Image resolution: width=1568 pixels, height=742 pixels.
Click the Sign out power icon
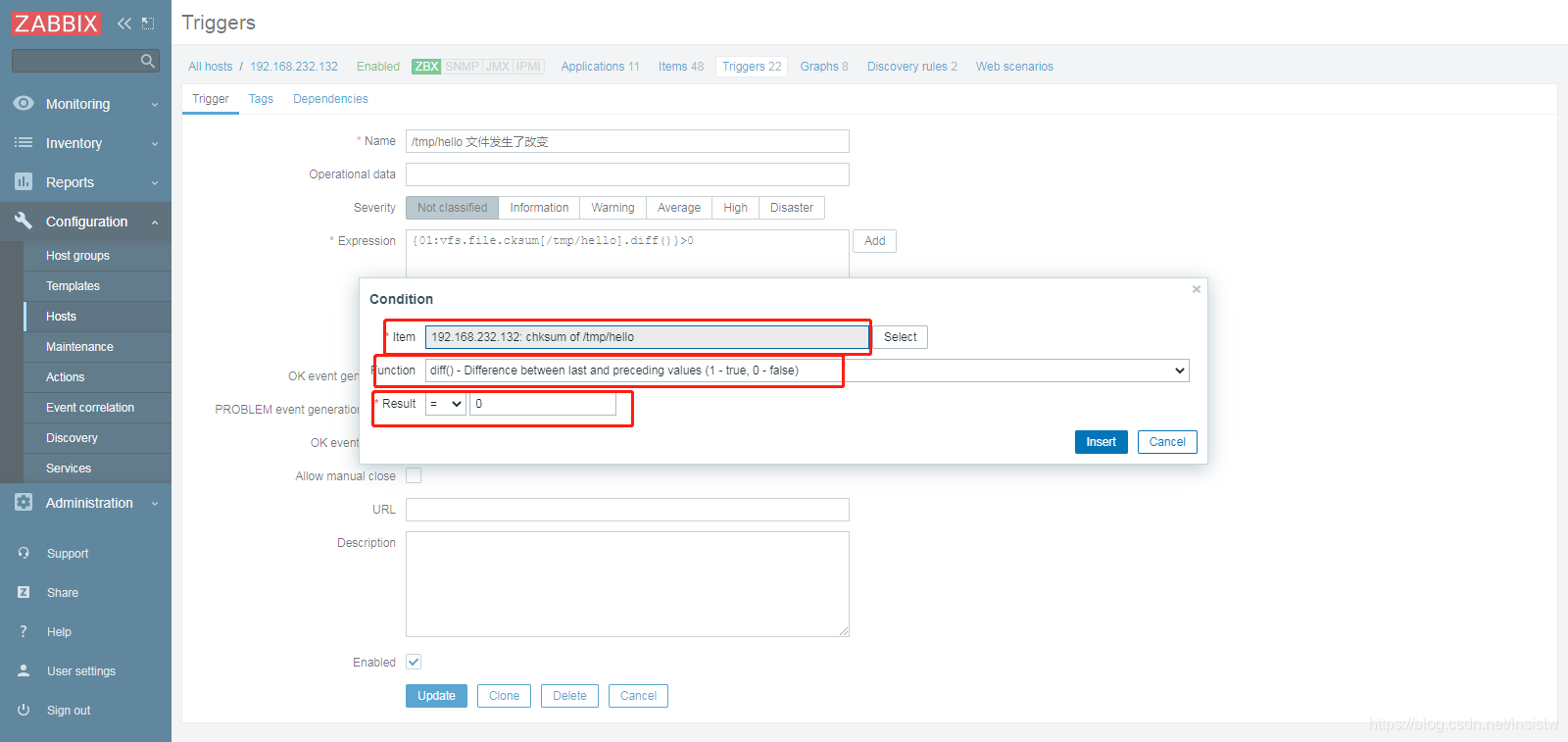pyautogui.click(x=24, y=710)
